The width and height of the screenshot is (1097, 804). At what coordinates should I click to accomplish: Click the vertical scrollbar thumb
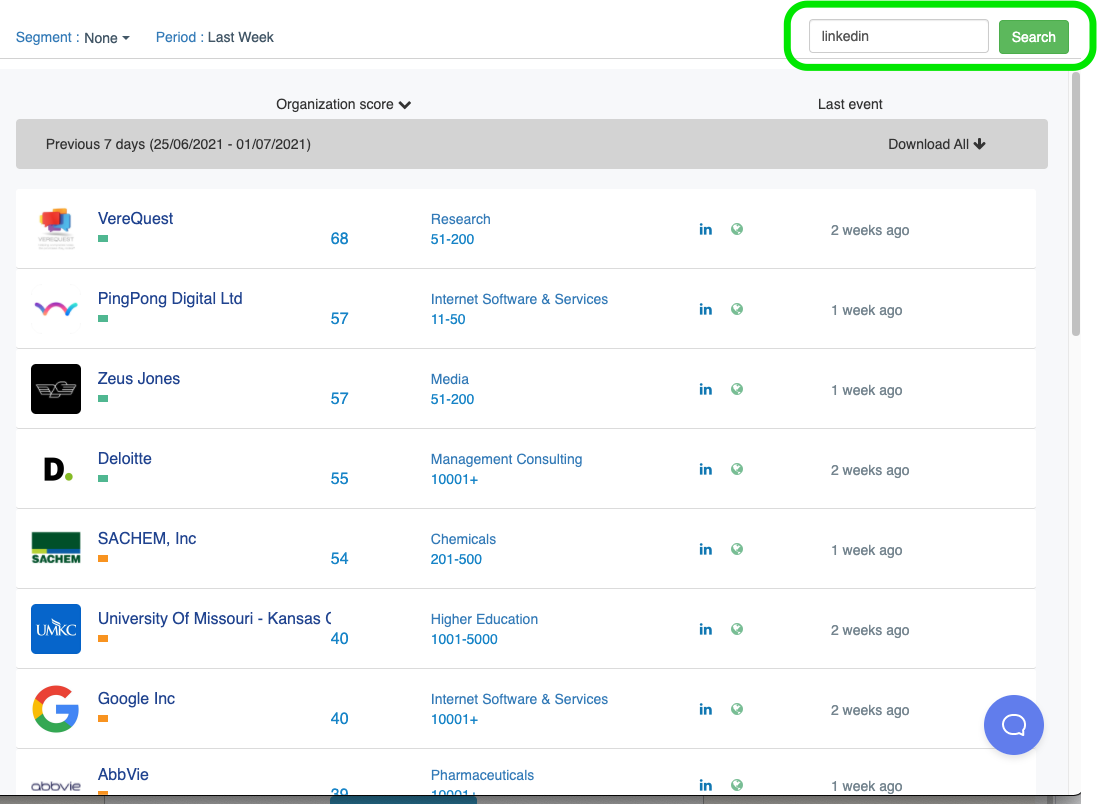point(1075,204)
